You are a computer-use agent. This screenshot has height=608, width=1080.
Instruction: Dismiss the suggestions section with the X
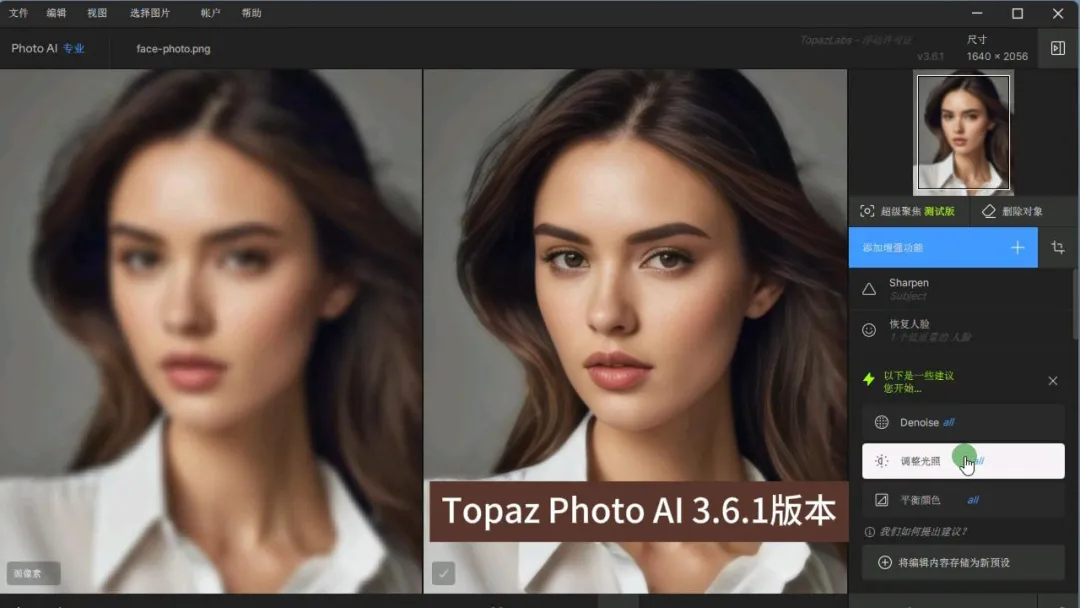1052,381
